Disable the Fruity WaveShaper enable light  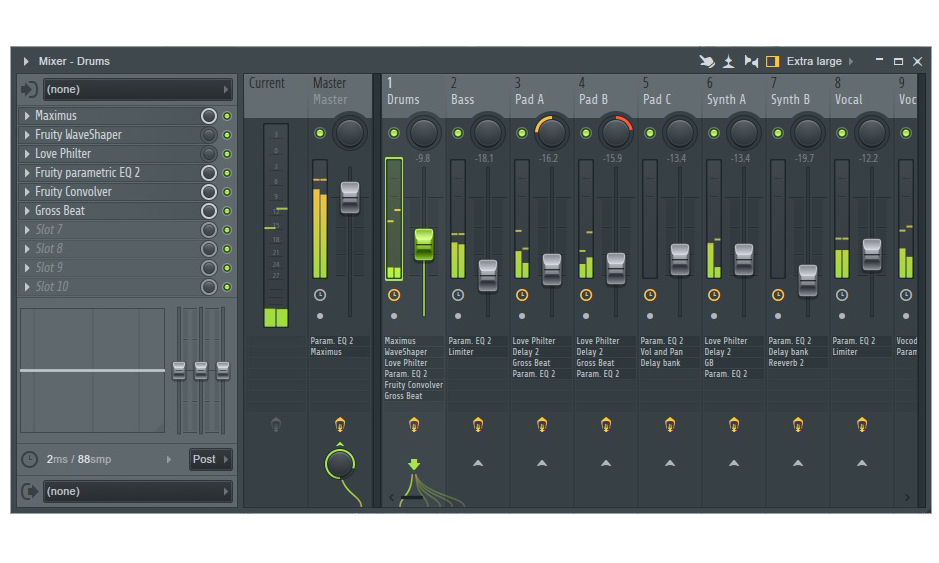227,135
